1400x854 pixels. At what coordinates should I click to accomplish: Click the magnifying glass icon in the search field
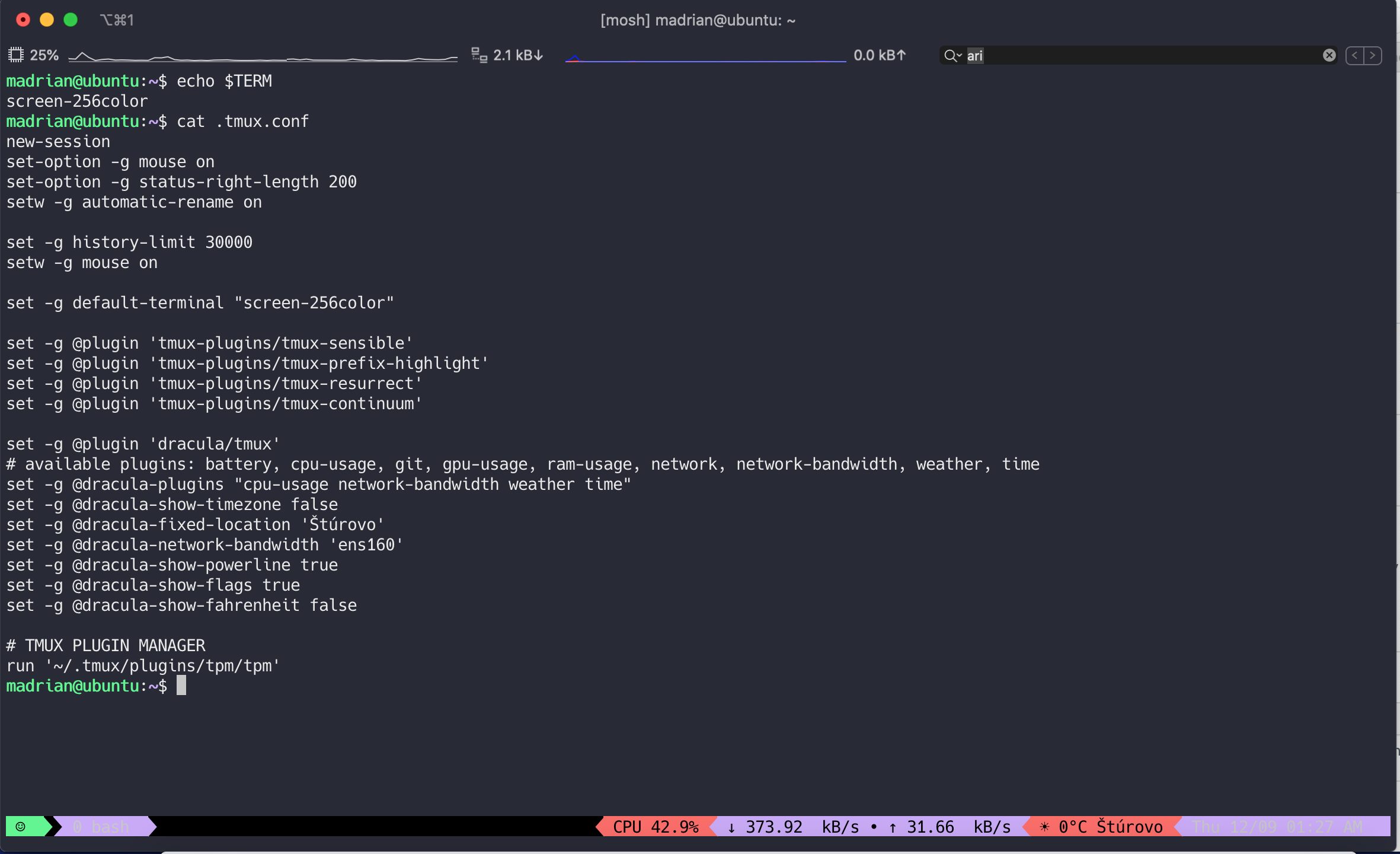(x=950, y=55)
